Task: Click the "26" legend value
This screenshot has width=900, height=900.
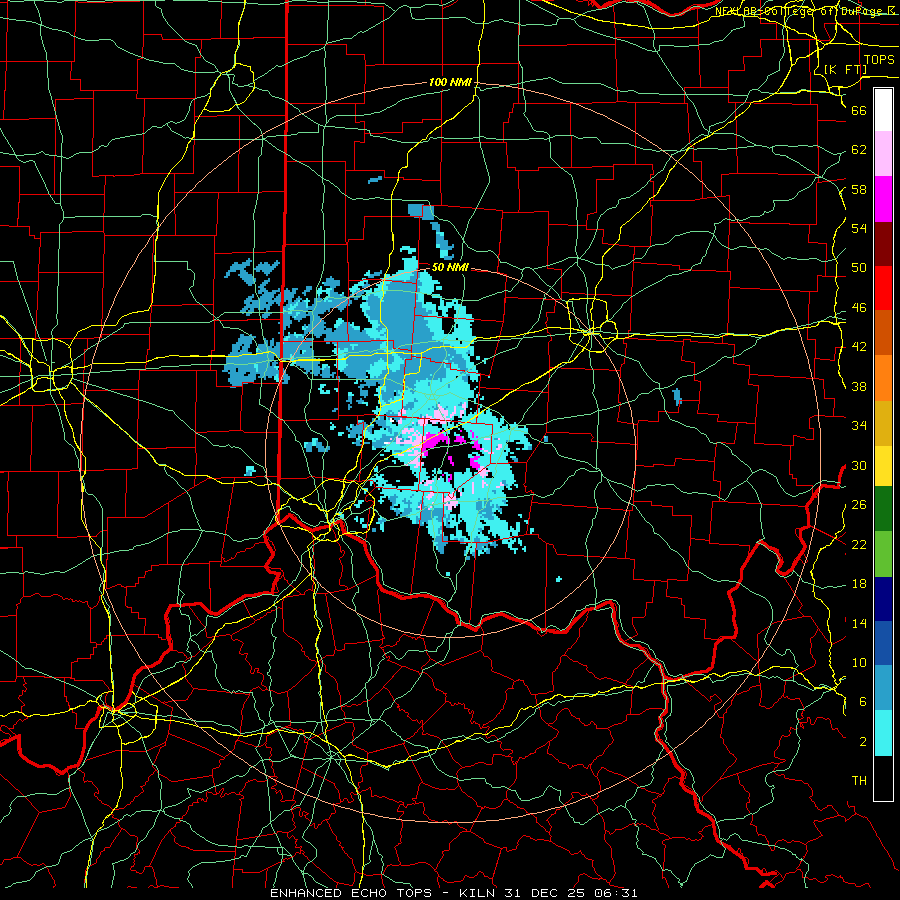Action: [x=859, y=505]
